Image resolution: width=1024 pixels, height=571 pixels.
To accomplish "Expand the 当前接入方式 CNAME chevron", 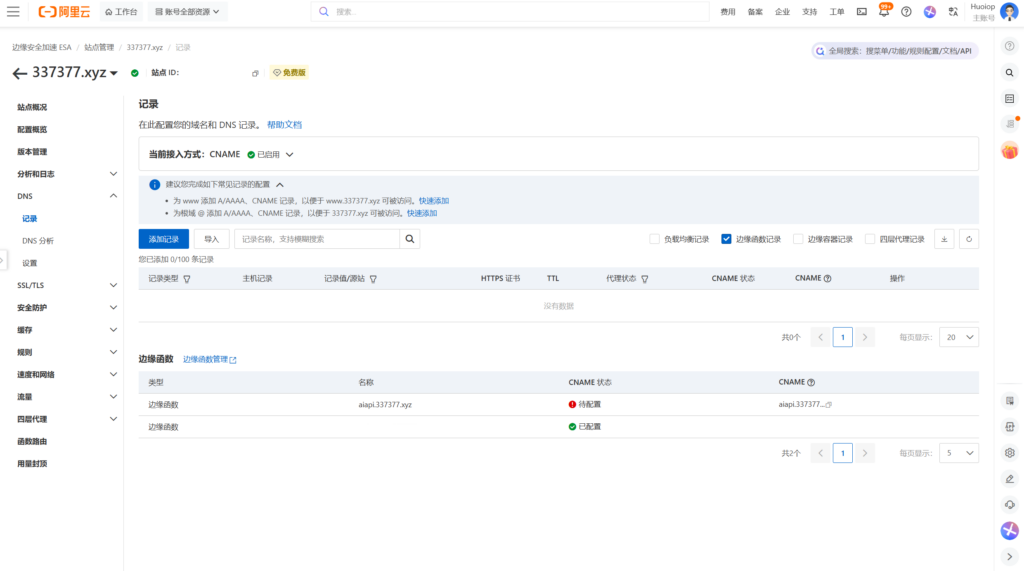I will (290, 155).
